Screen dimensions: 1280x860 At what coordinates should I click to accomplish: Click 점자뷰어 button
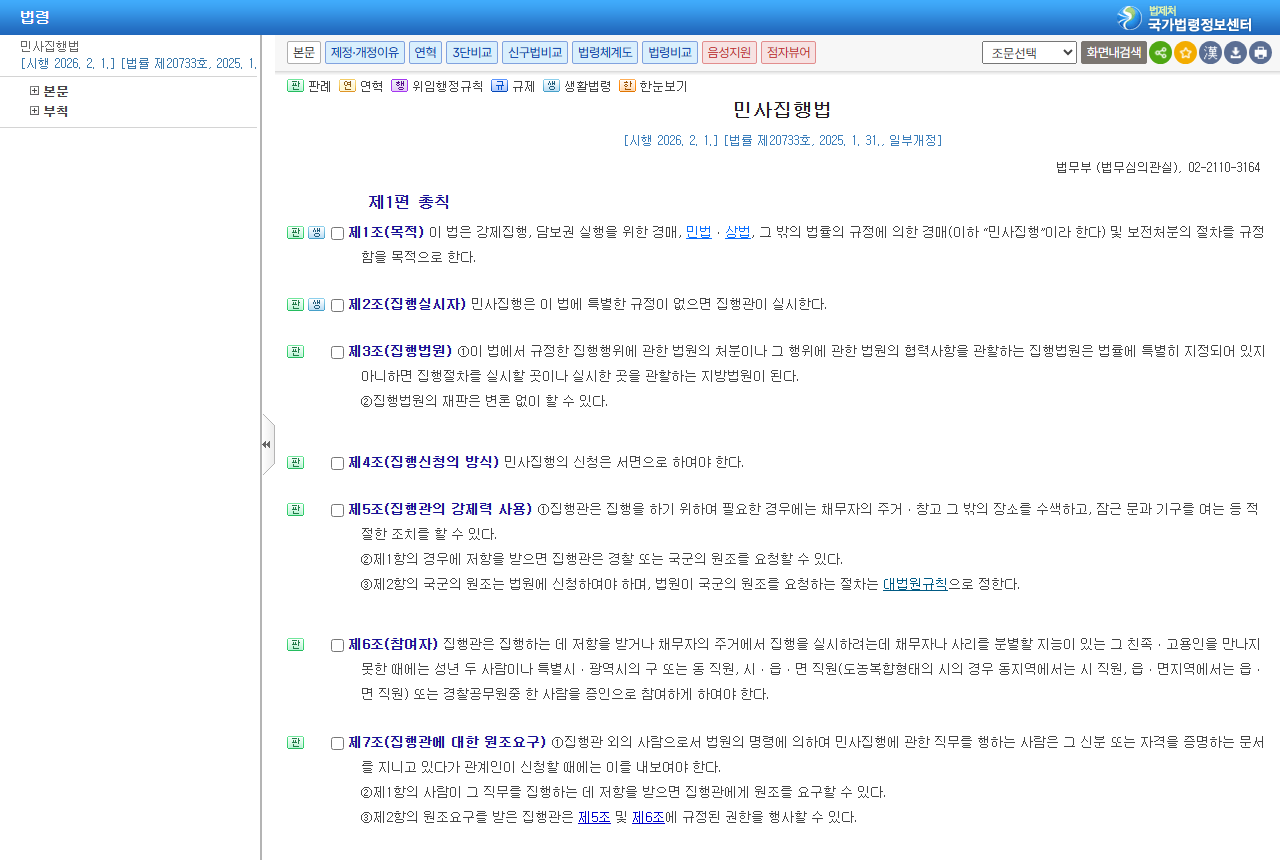[788, 52]
